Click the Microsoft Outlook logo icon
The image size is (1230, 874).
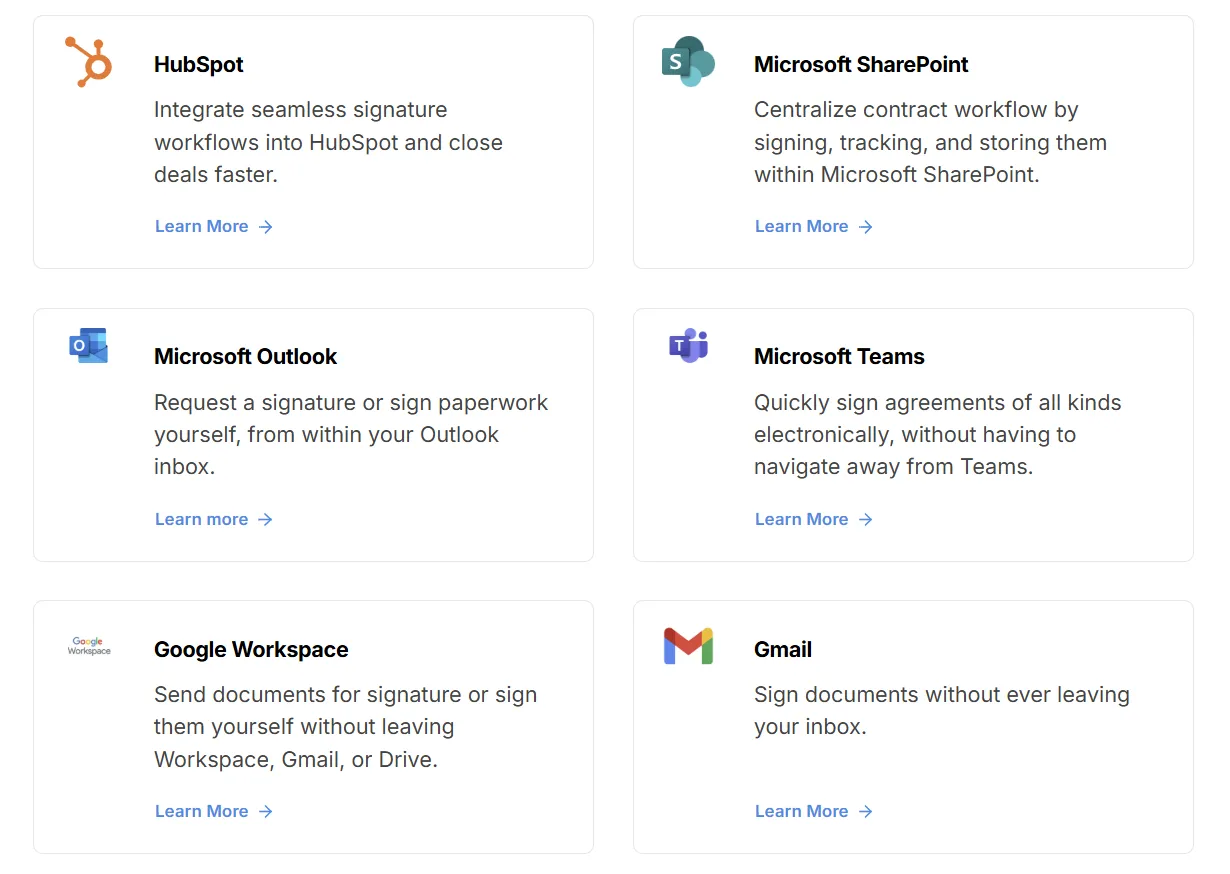(88, 344)
